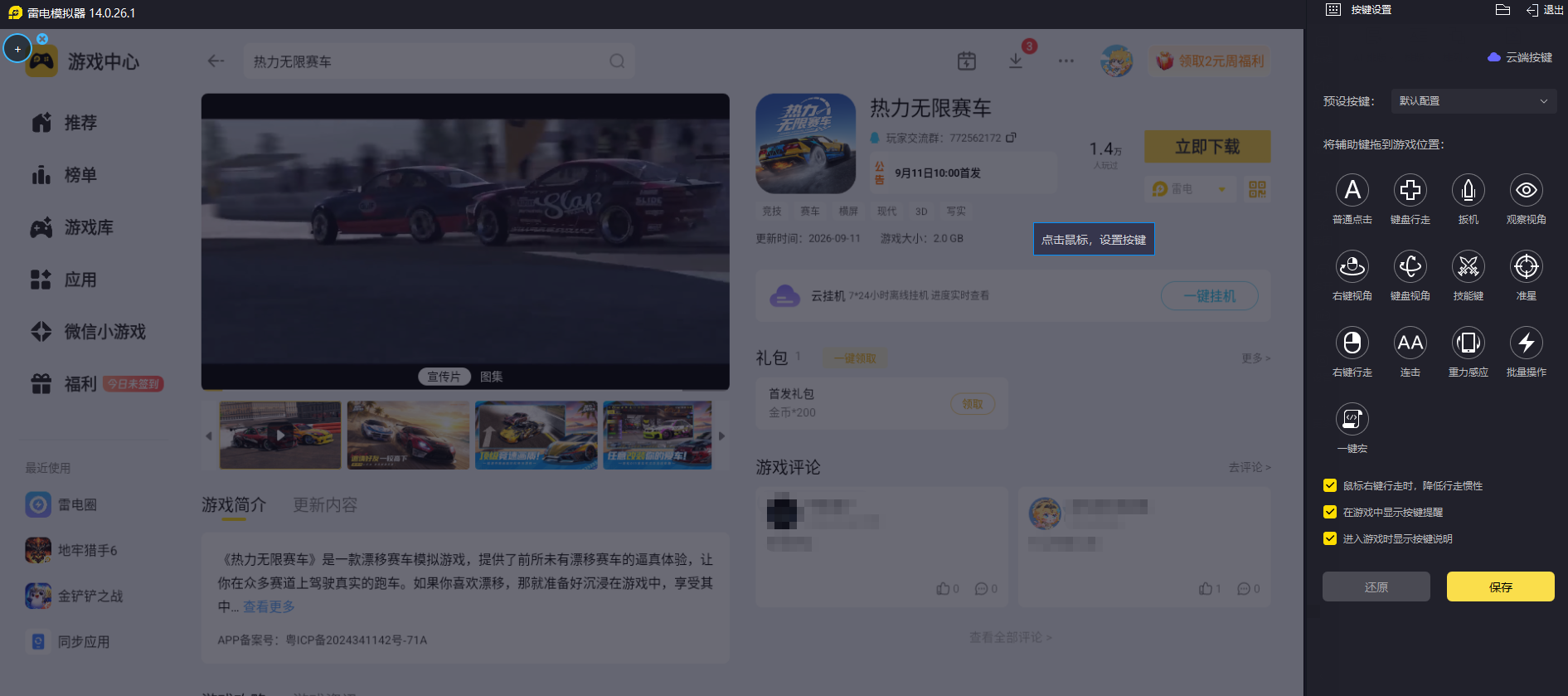Viewport: 1568px width, 696px height.
Task: Select the 一键宏 macro icon
Action: tap(1352, 419)
